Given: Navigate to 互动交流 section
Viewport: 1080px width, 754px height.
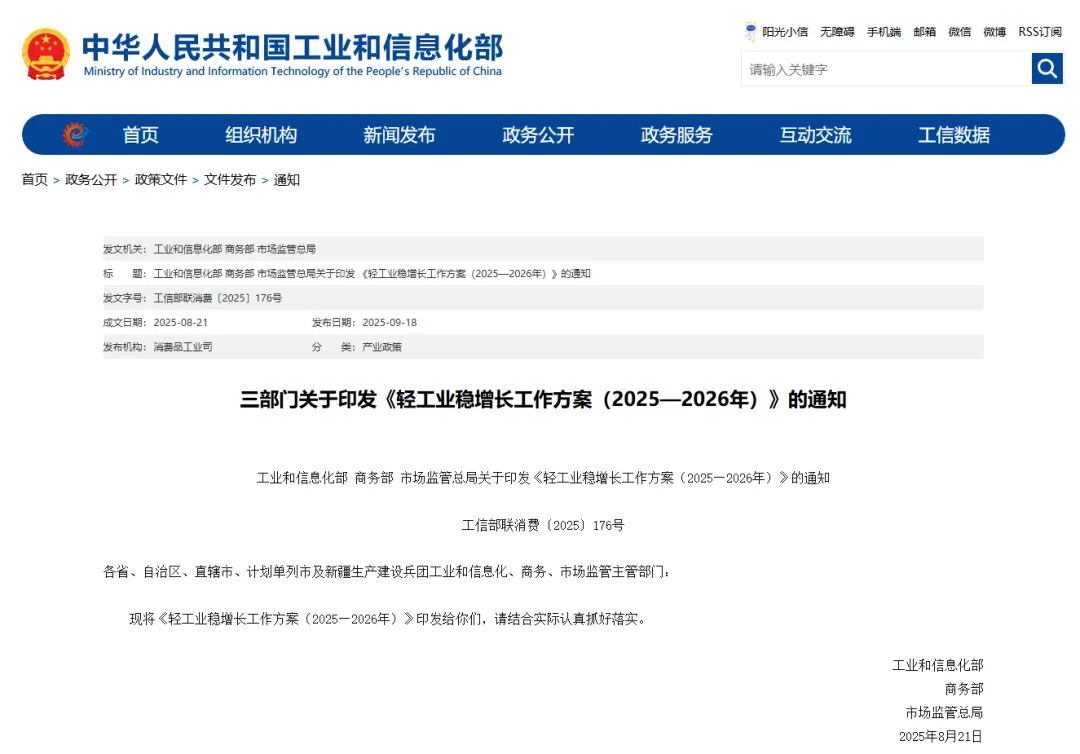Looking at the screenshot, I should pos(816,135).
